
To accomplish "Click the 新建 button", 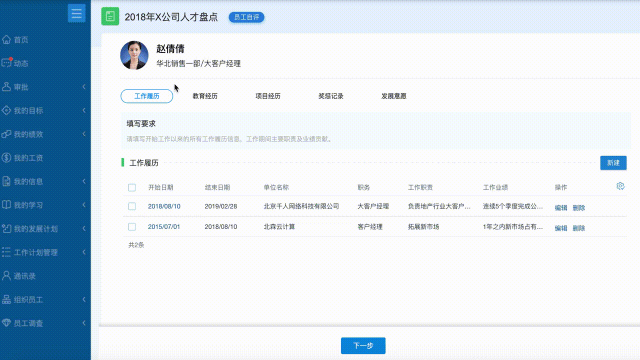I will click(613, 163).
